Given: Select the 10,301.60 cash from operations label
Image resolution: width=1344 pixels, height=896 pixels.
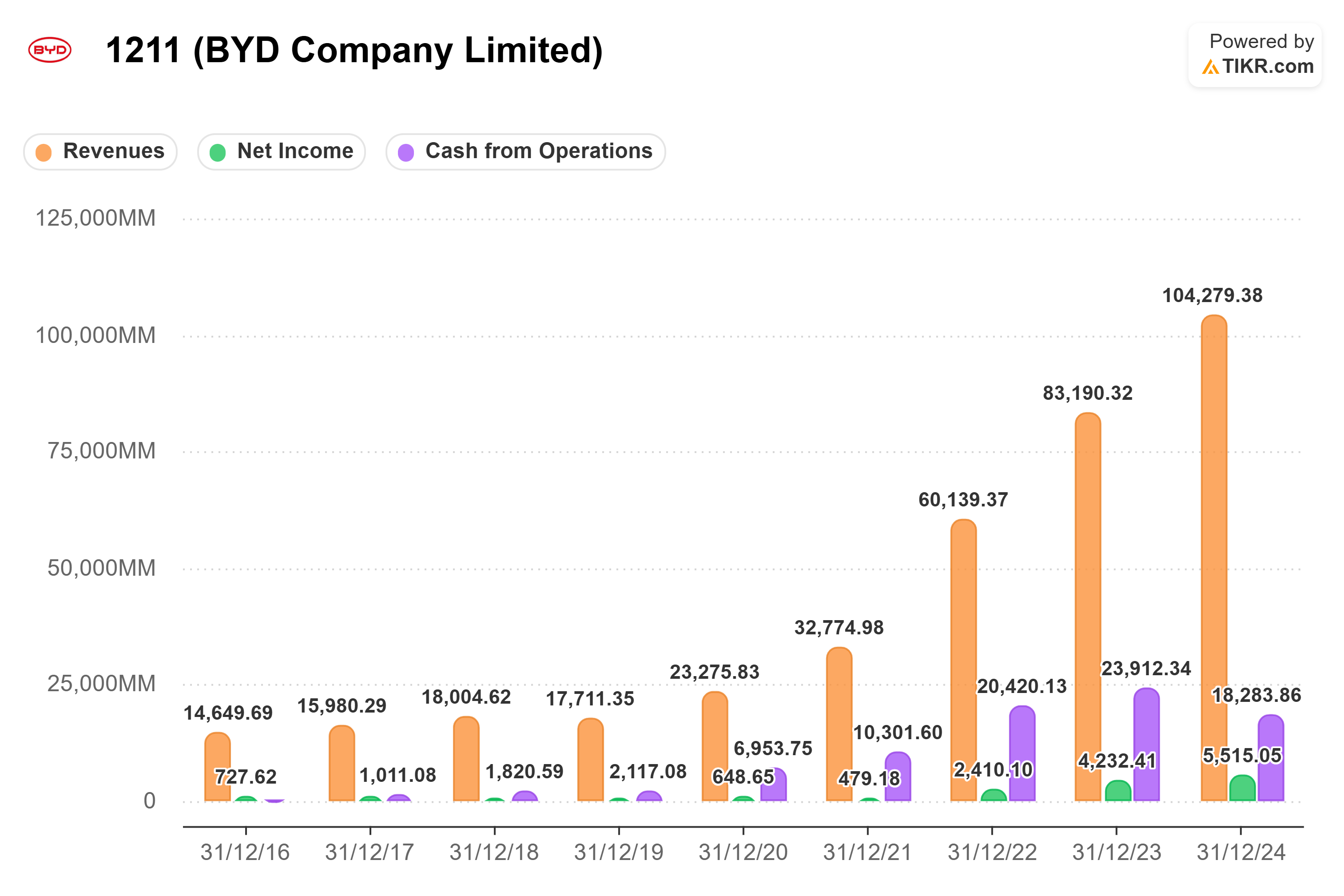Looking at the screenshot, I should (897, 733).
